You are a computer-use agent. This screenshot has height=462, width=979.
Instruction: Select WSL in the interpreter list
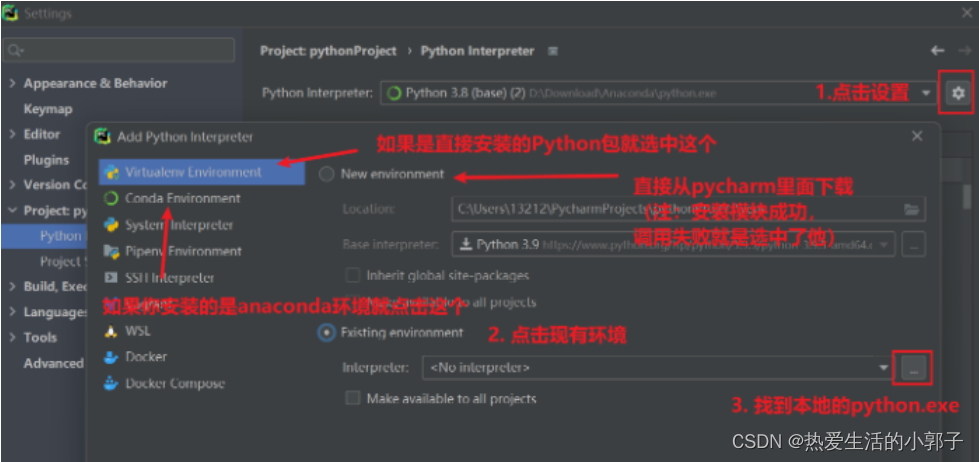137,331
